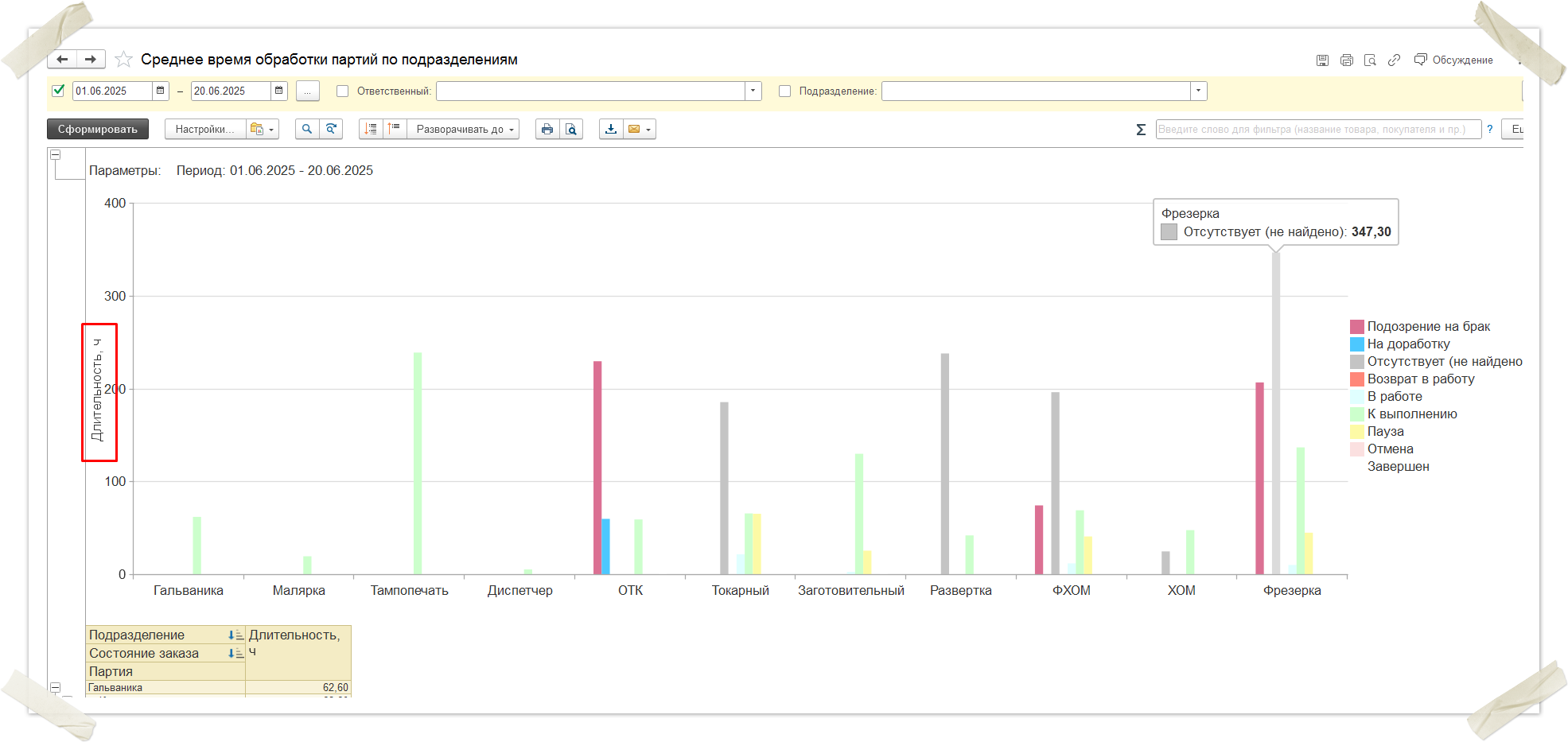The height and width of the screenshot is (742, 1568).
Task: Copy report link using chain icon
Action: [x=1394, y=60]
